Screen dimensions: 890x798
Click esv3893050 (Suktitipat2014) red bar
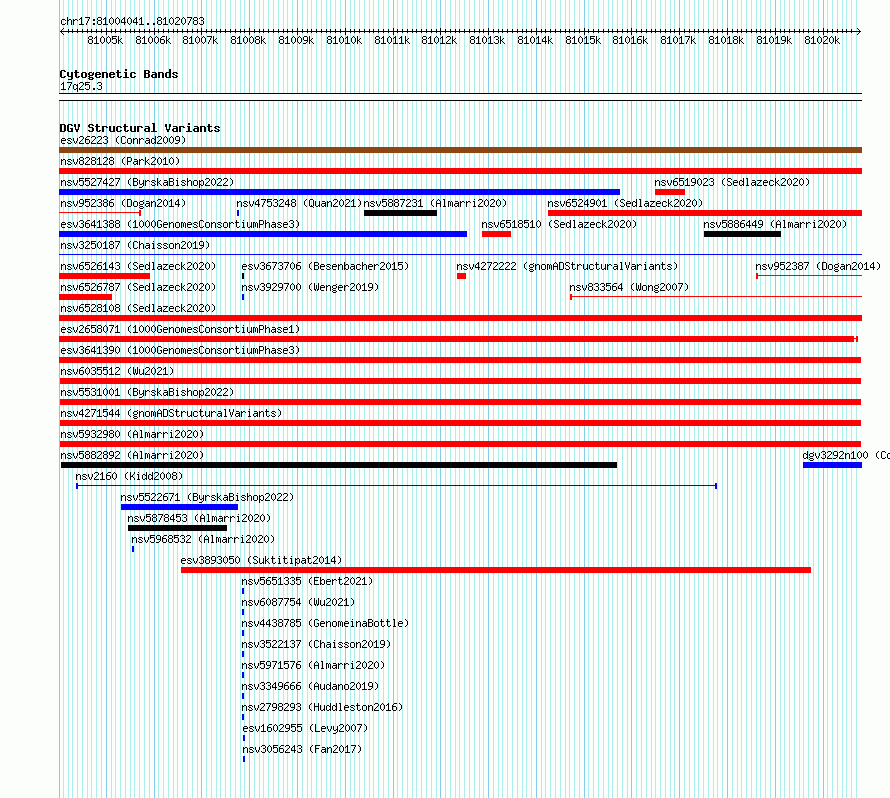(x=496, y=570)
